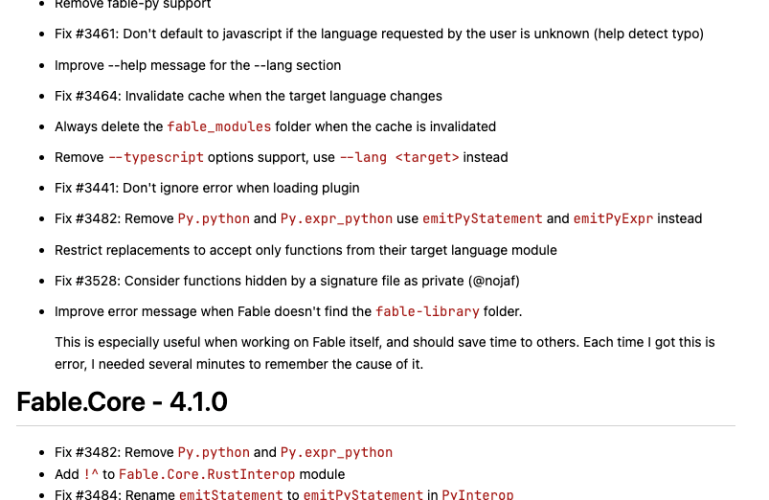This screenshot has width=769, height=500.
Task: Click the "!^" operator code text
Action: click(x=91, y=474)
